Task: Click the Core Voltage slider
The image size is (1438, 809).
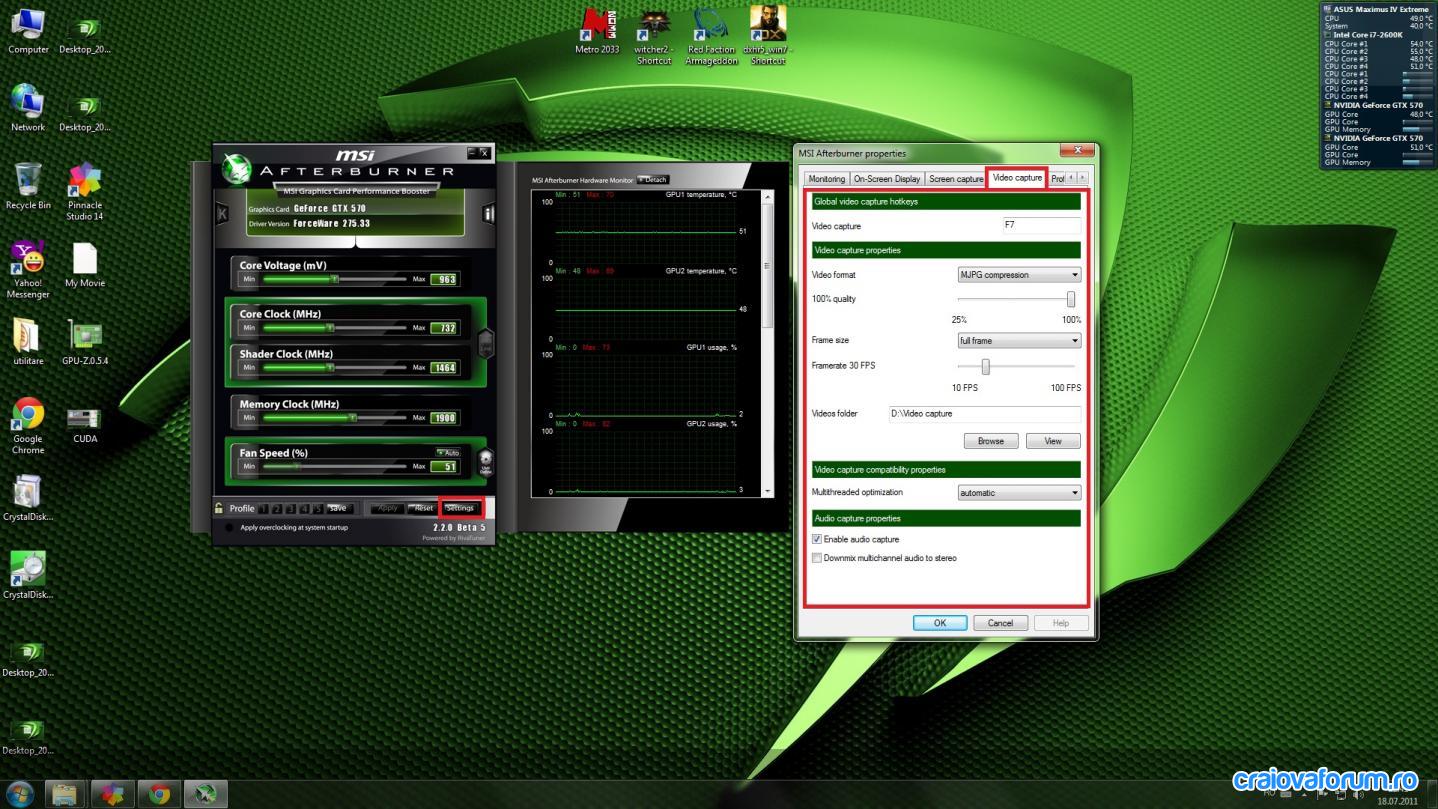Action: tap(335, 279)
